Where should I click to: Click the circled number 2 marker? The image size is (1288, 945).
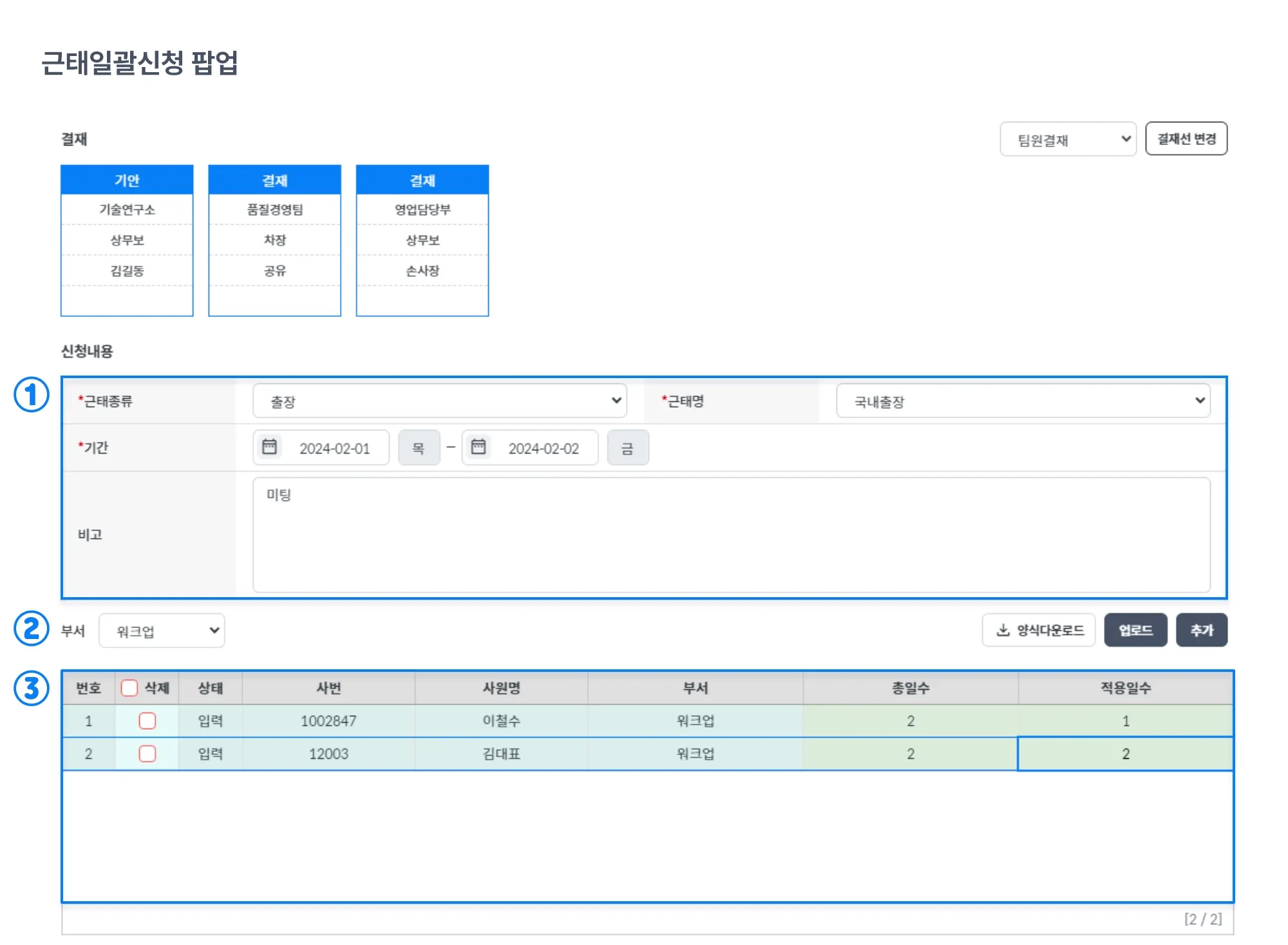click(x=31, y=629)
